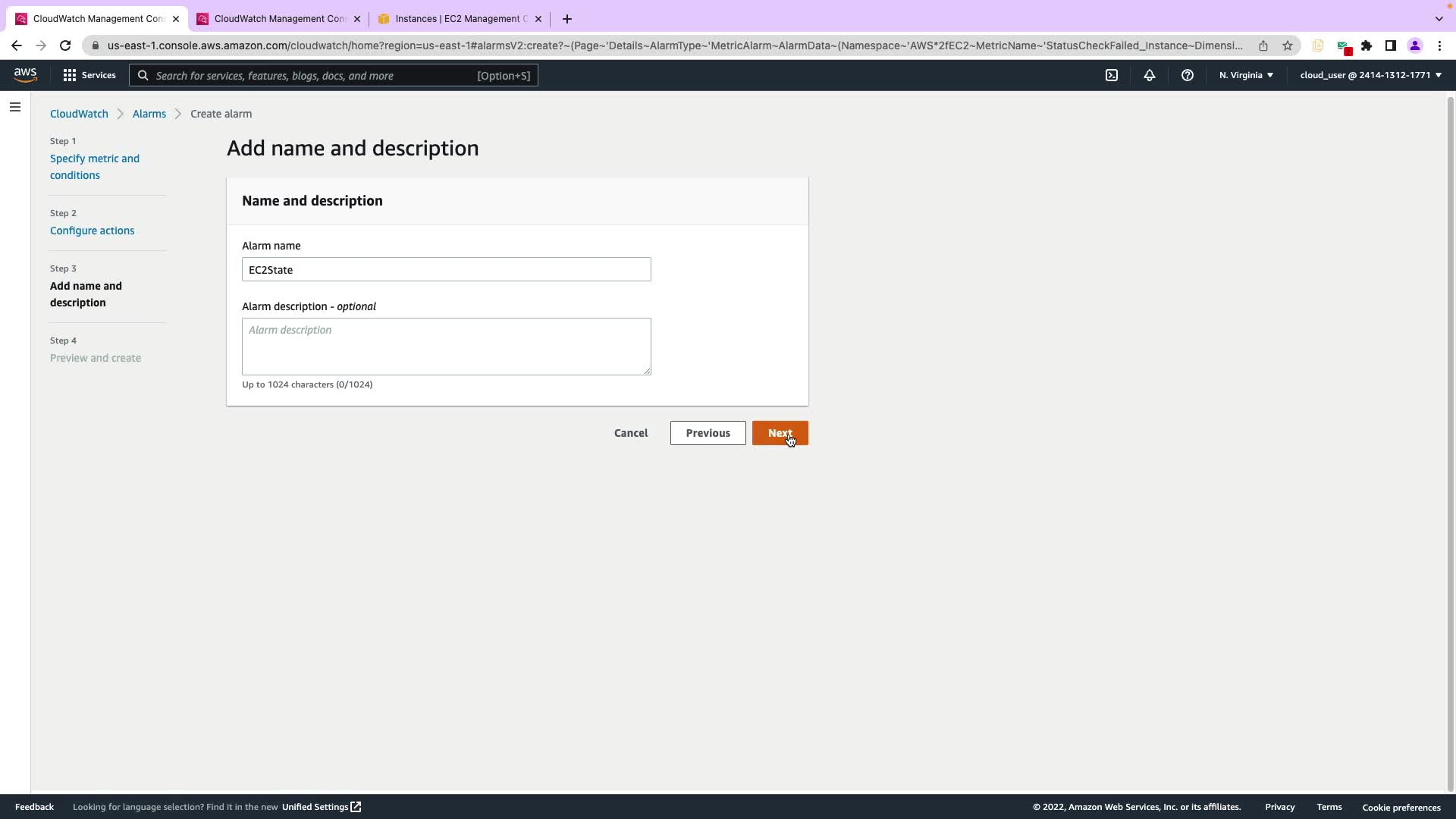Click in the Alarm description text area
Screen dimensions: 1456x819
(x=446, y=346)
